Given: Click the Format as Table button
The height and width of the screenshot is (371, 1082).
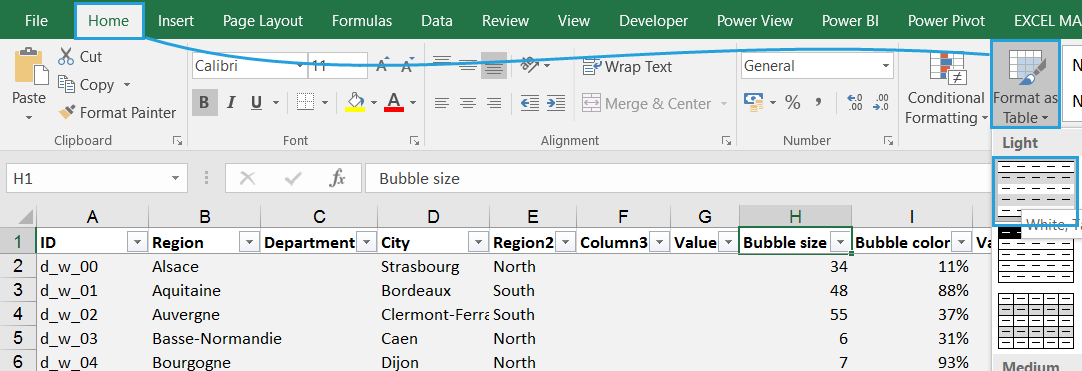Looking at the screenshot, I should [x=1025, y=84].
